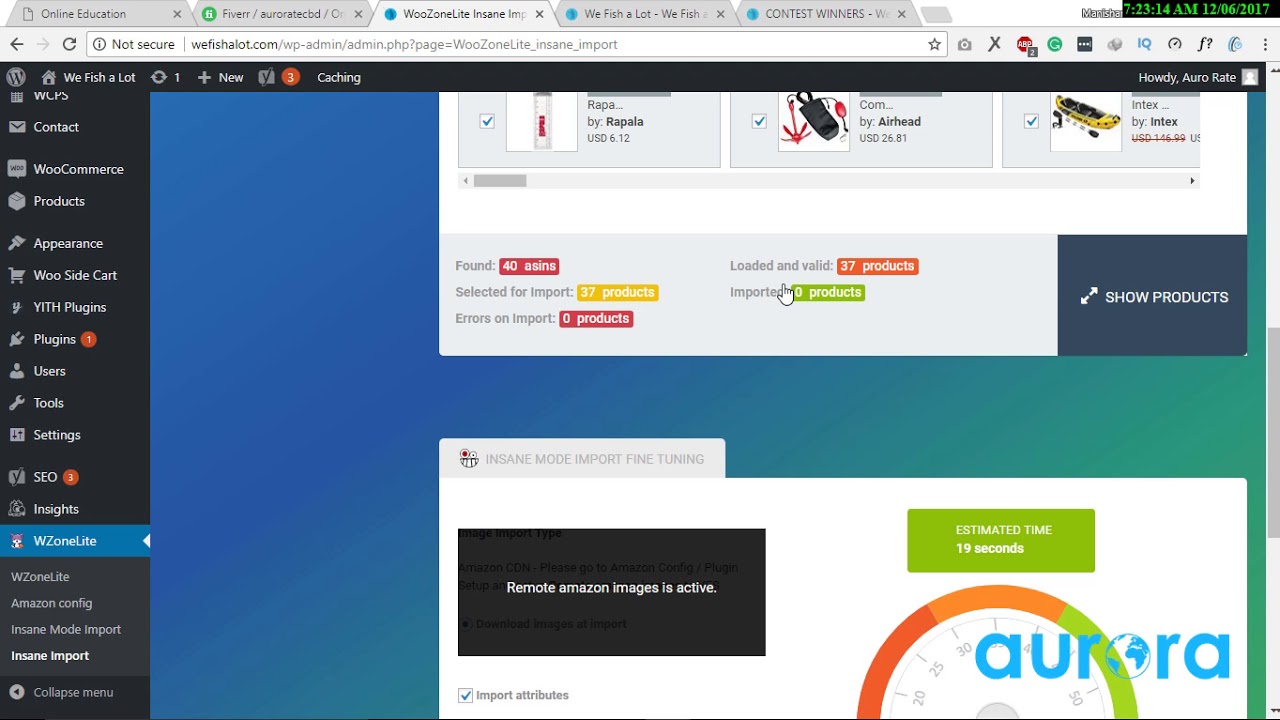
Task: Open the Adblock Plus extension
Action: click(x=1025, y=44)
